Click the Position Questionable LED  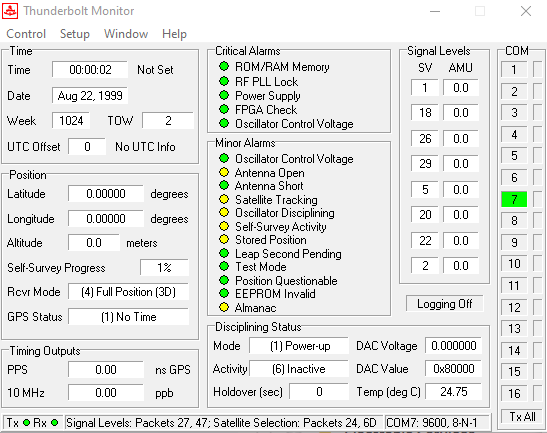(224, 280)
